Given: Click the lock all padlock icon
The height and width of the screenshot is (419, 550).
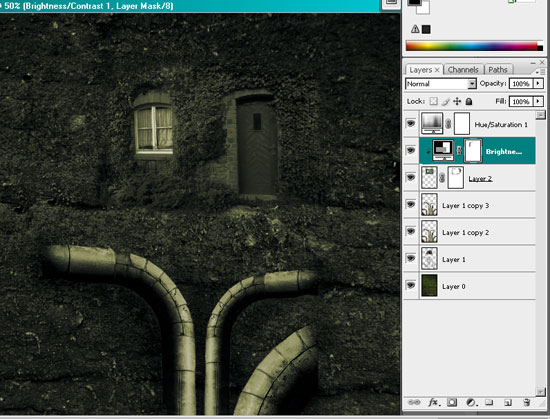Looking at the screenshot, I should tap(469, 101).
